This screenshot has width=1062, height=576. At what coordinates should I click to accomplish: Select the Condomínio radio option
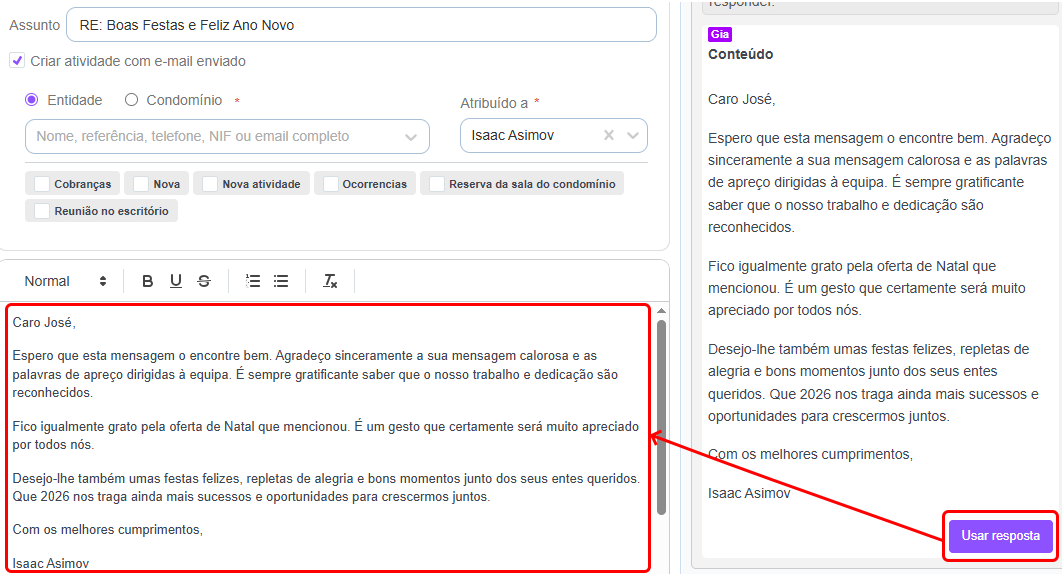tap(132, 100)
